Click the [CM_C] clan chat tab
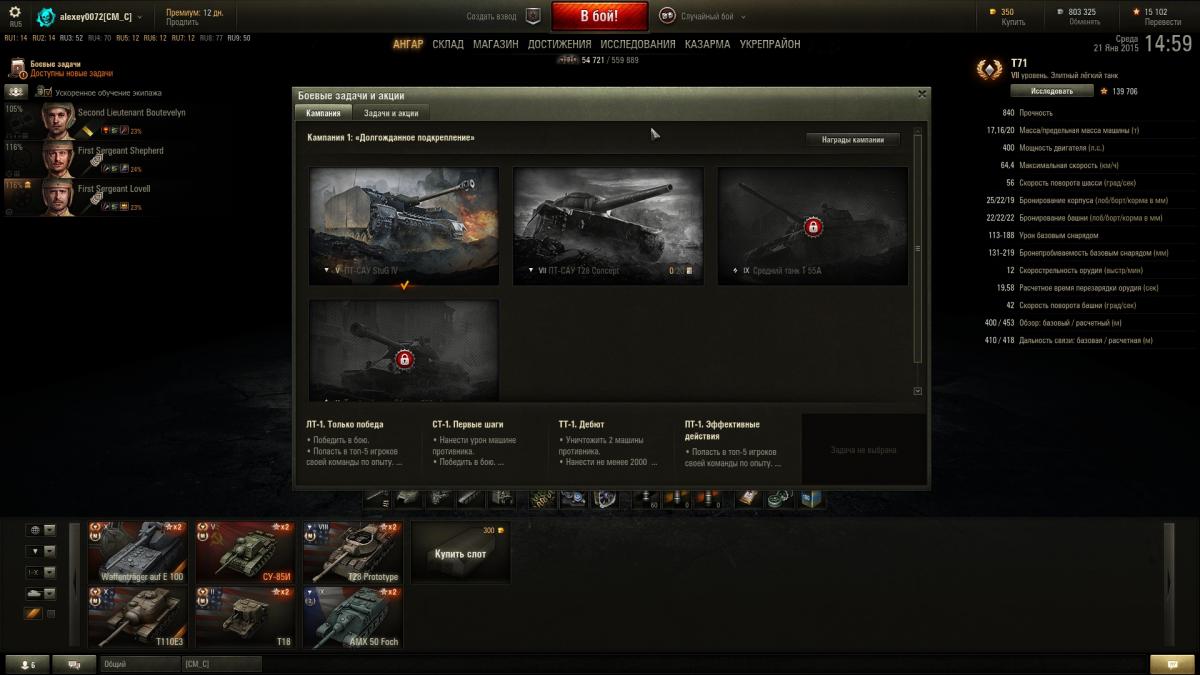 (x=221, y=664)
